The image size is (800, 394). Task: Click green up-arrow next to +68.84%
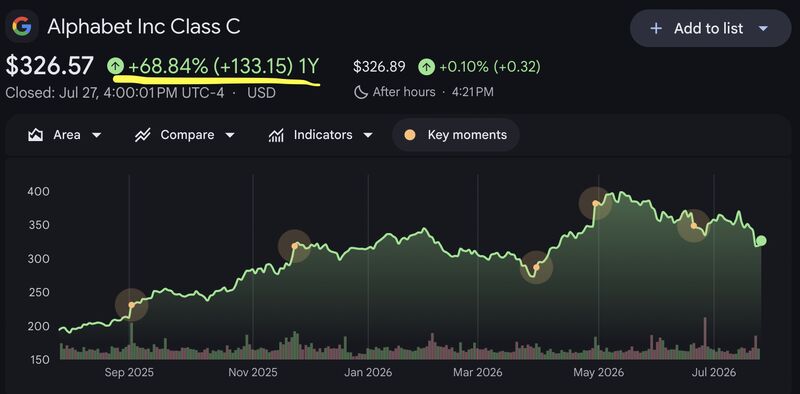pyautogui.click(x=115, y=66)
